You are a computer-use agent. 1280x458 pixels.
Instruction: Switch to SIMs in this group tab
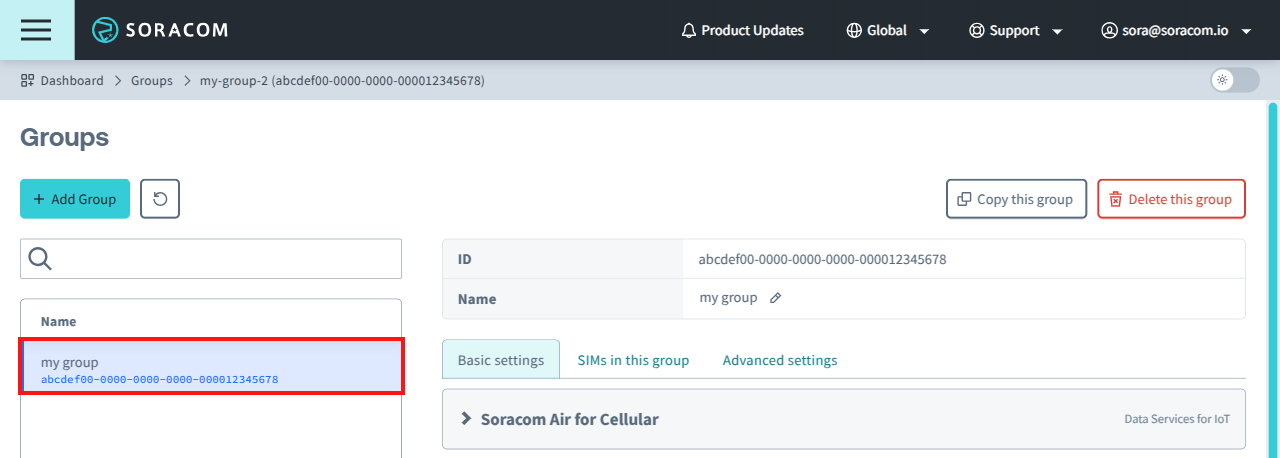click(633, 360)
